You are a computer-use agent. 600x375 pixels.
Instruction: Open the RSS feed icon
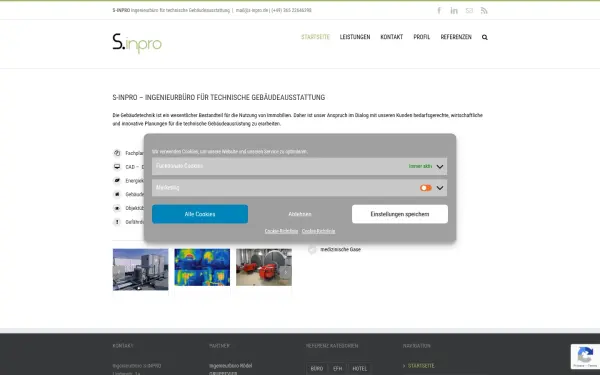pyautogui.click(x=484, y=10)
